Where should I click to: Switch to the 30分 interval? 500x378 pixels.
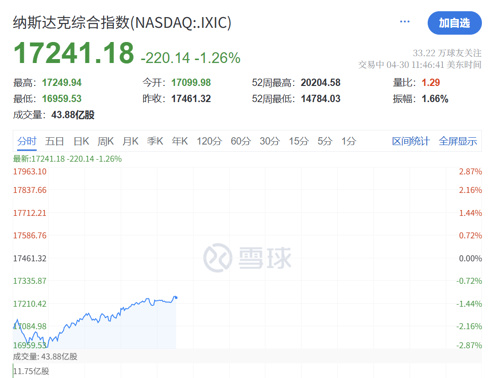pyautogui.click(x=270, y=141)
